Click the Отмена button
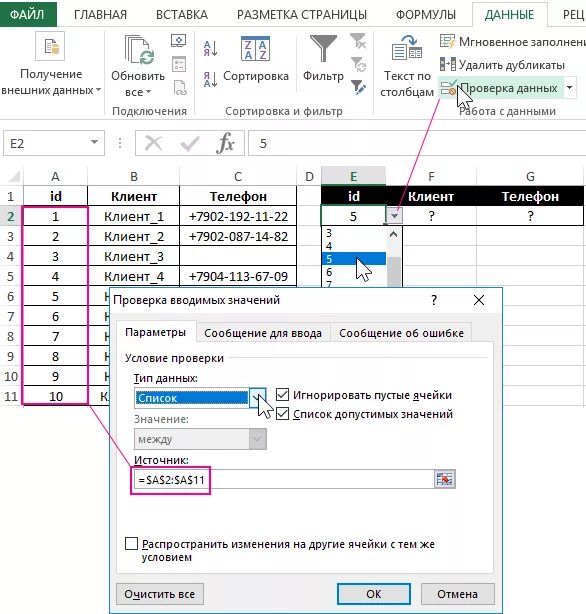Screen dimensions: 586x614 coord(458,594)
